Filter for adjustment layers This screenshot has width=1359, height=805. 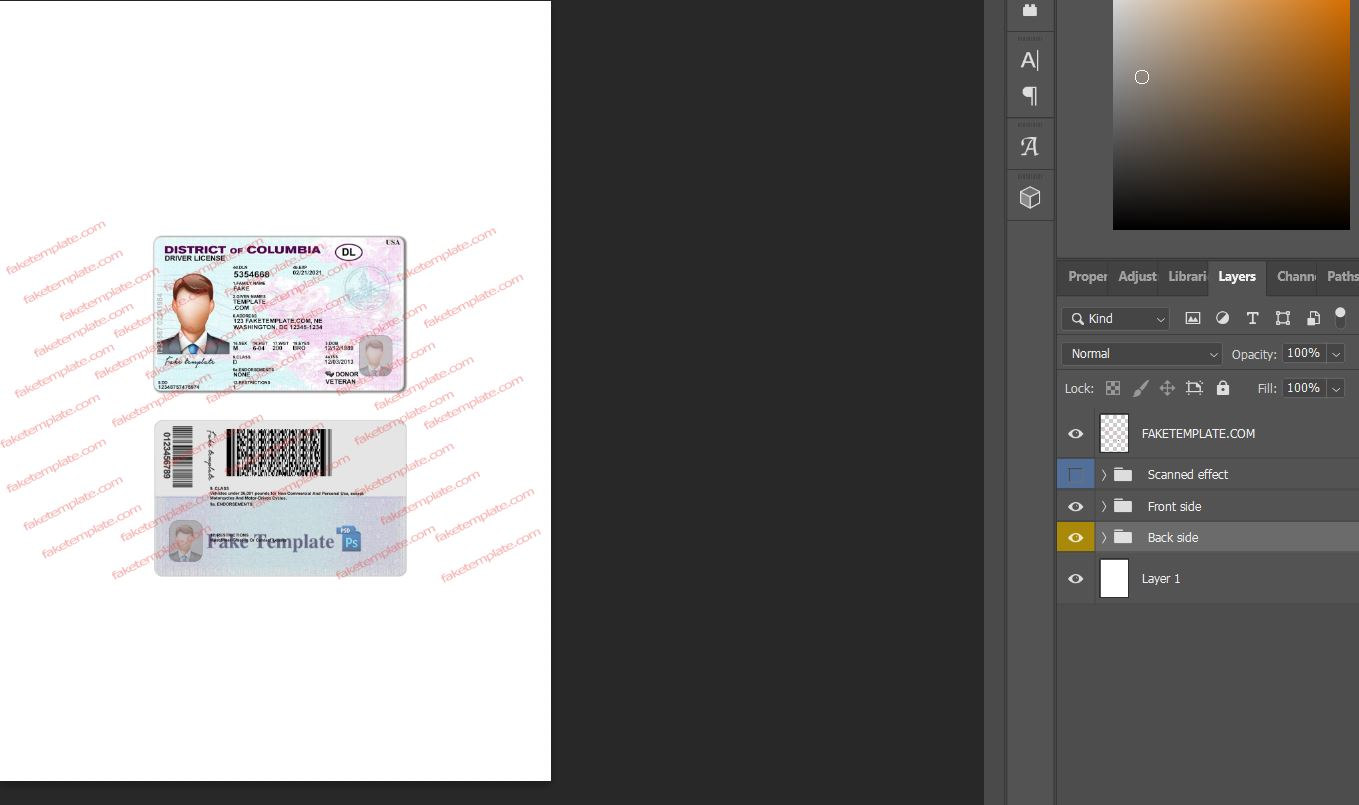(1222, 318)
